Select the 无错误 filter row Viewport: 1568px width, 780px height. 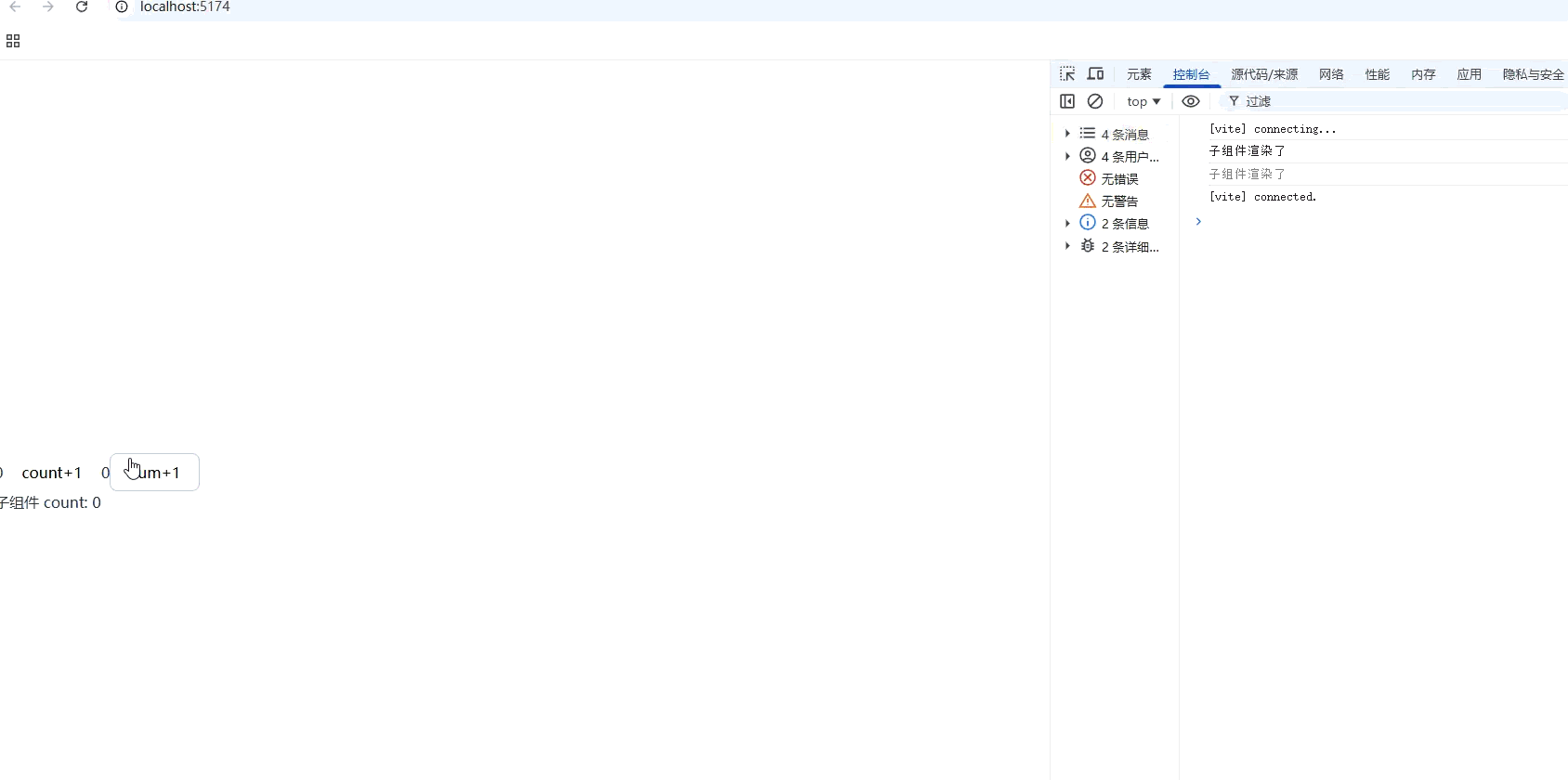point(1115,178)
